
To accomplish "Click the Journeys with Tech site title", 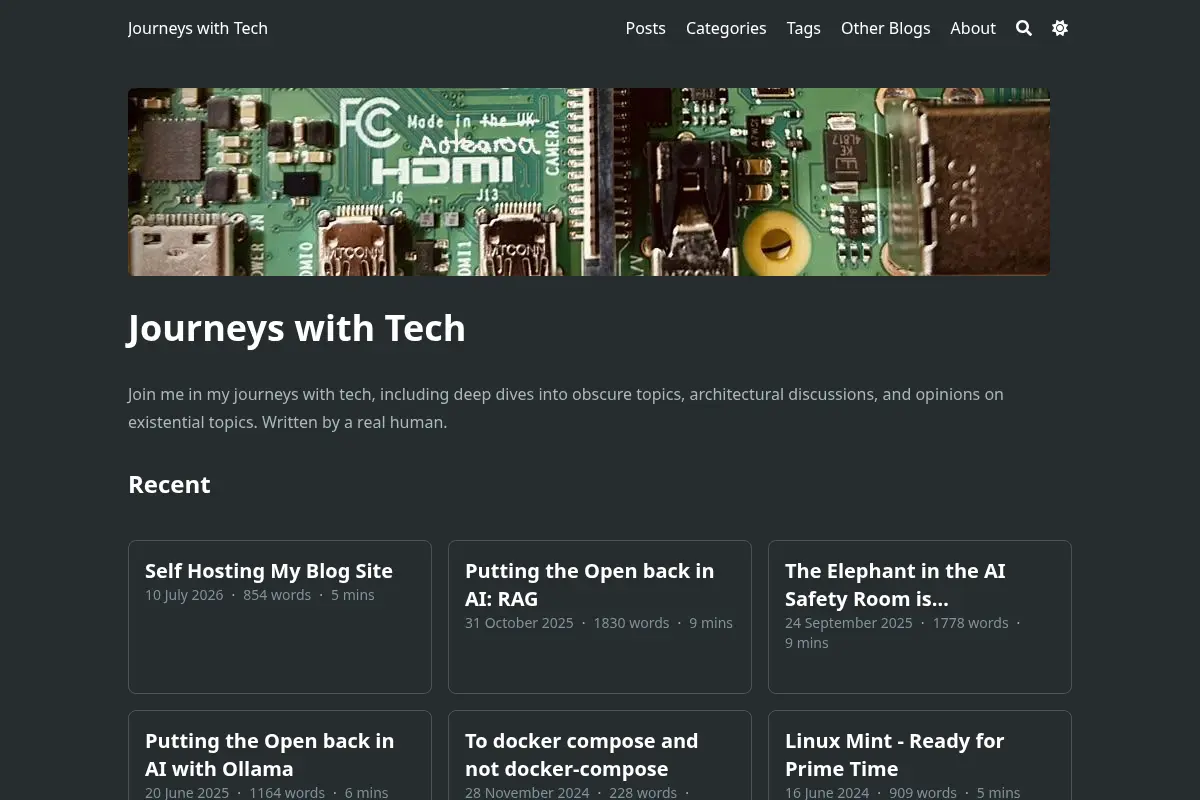I will [198, 28].
